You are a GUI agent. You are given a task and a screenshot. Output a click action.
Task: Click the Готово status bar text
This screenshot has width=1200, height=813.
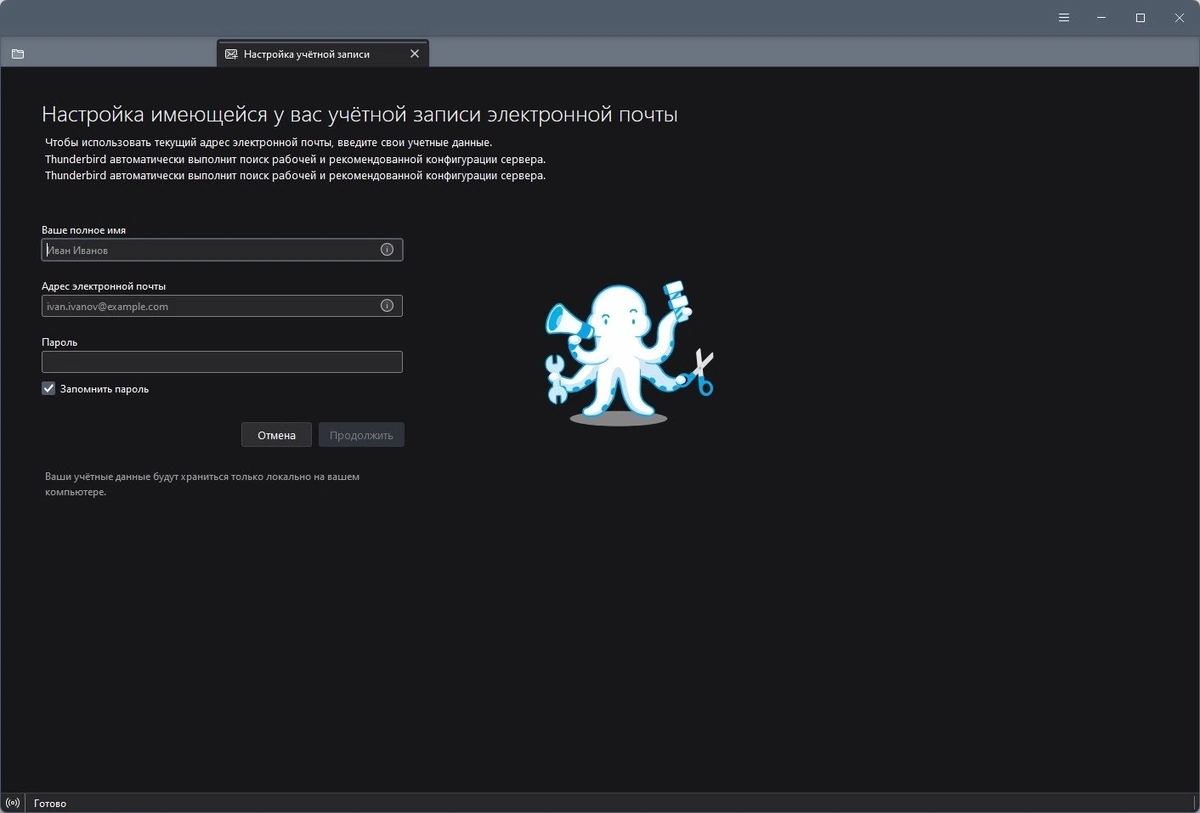coord(50,803)
